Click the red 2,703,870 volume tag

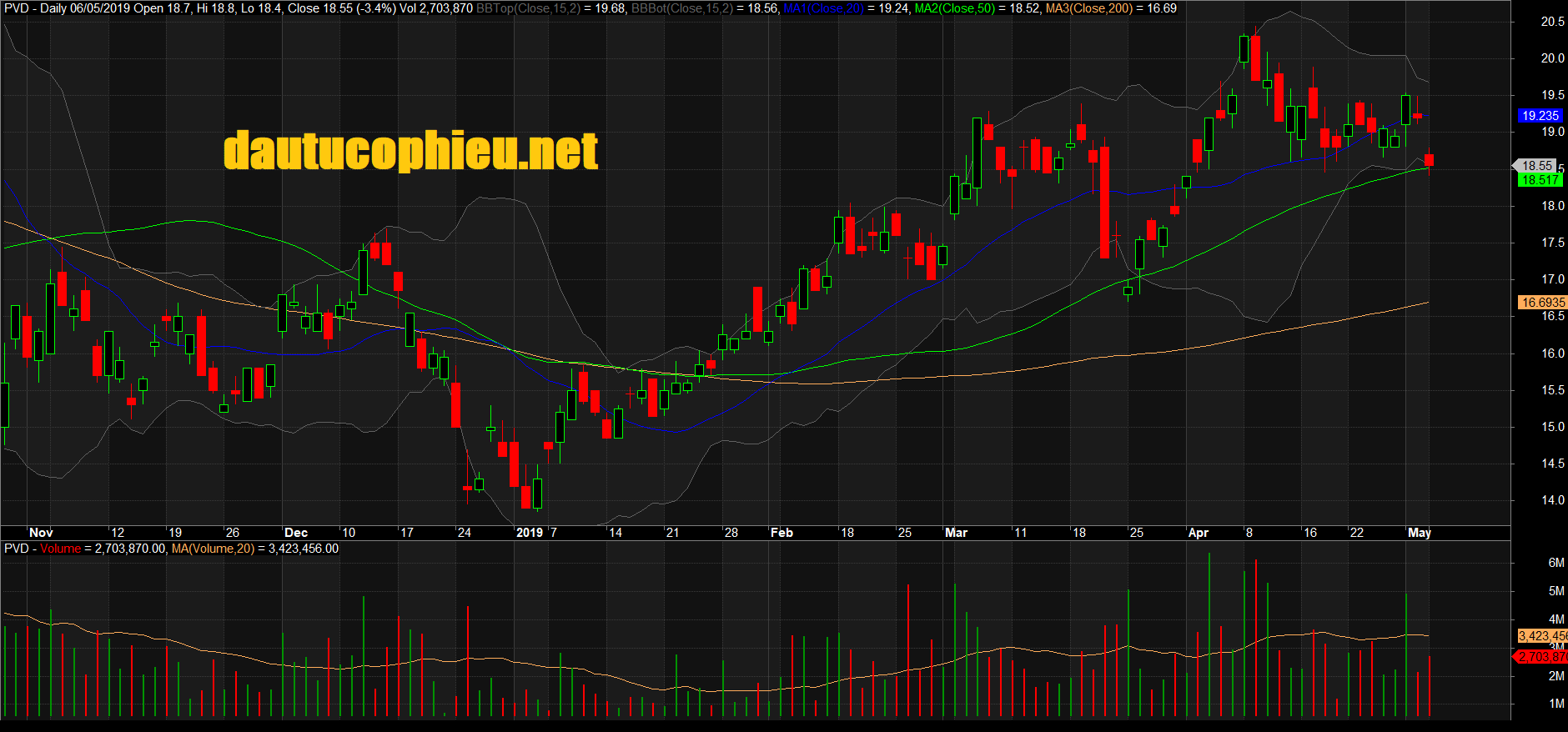(1542, 657)
